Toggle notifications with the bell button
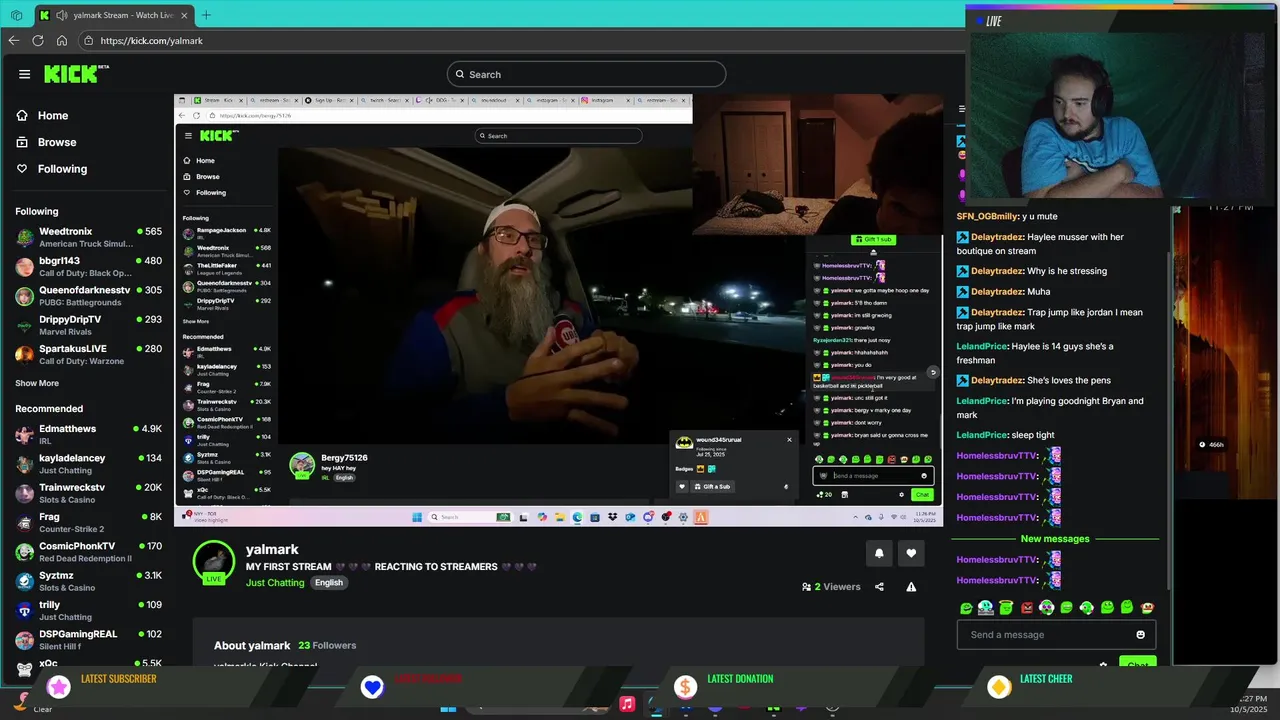Screen dimensions: 1280x720 (x=879, y=553)
